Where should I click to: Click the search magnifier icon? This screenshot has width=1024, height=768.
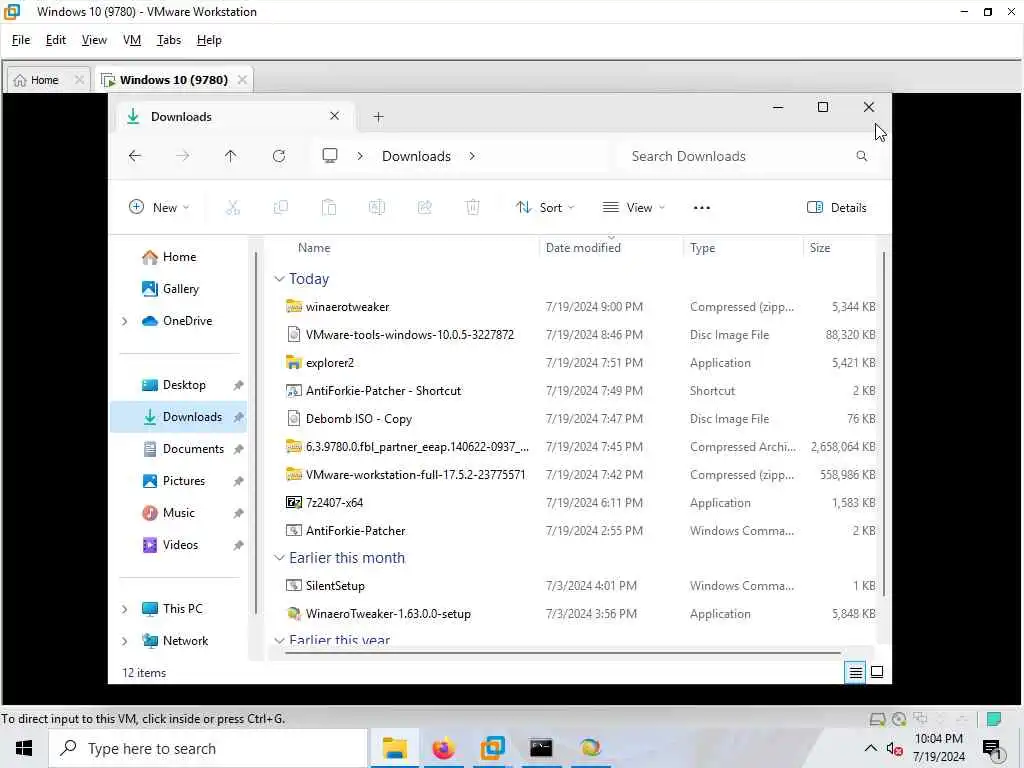click(x=861, y=156)
